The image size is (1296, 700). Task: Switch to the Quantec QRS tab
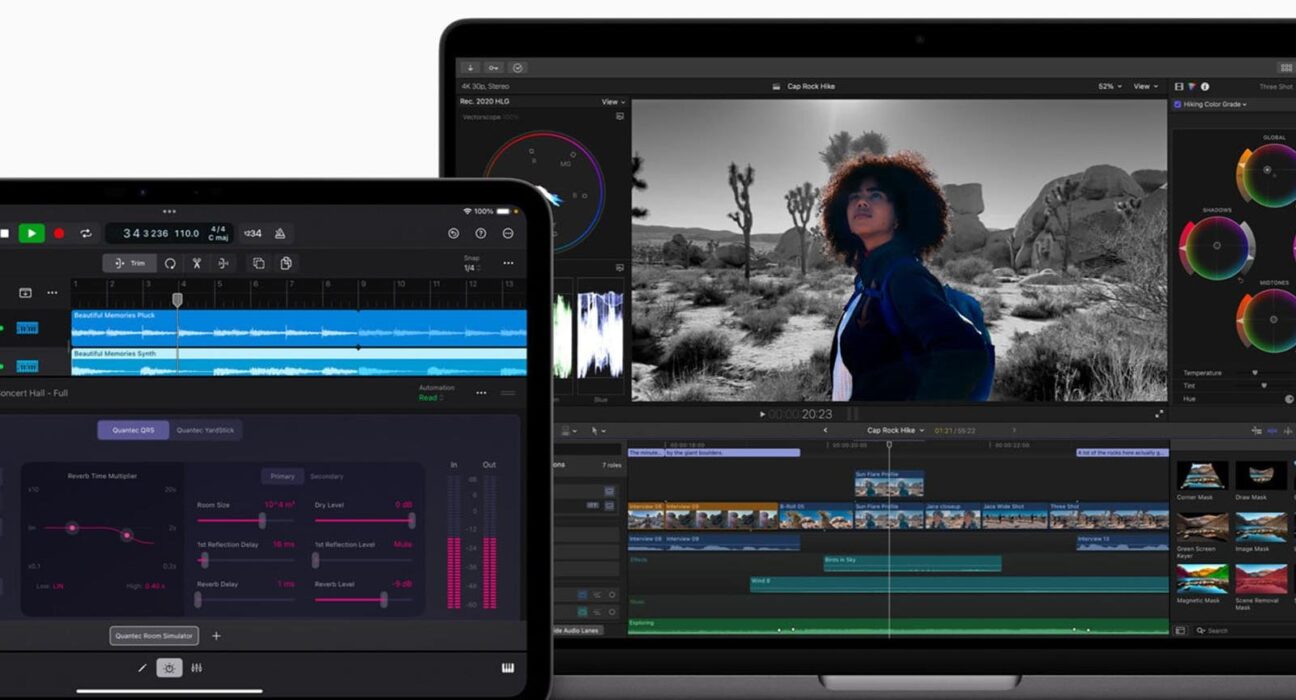[x=133, y=430]
